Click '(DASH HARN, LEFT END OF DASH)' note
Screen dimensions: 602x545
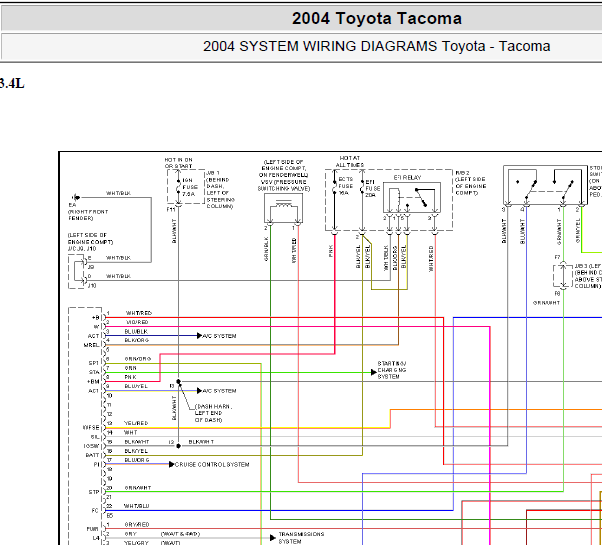(213, 413)
